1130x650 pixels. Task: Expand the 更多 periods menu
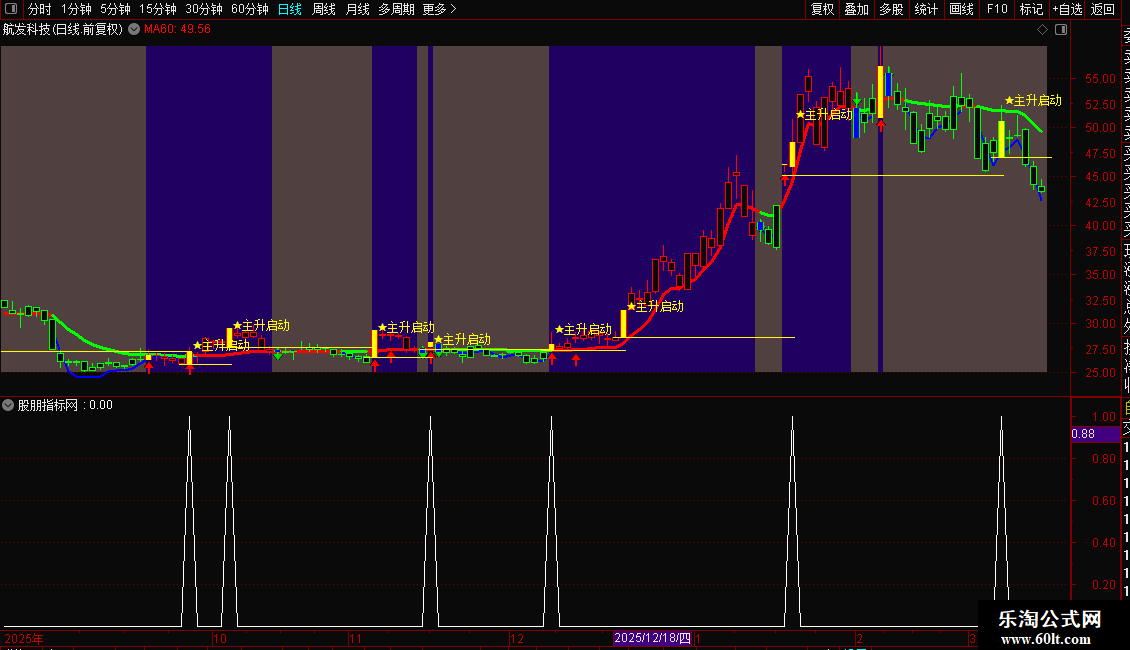tap(439, 9)
